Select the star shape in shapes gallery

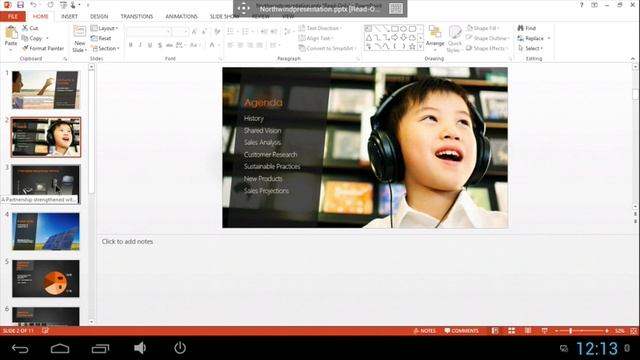pos(412,47)
